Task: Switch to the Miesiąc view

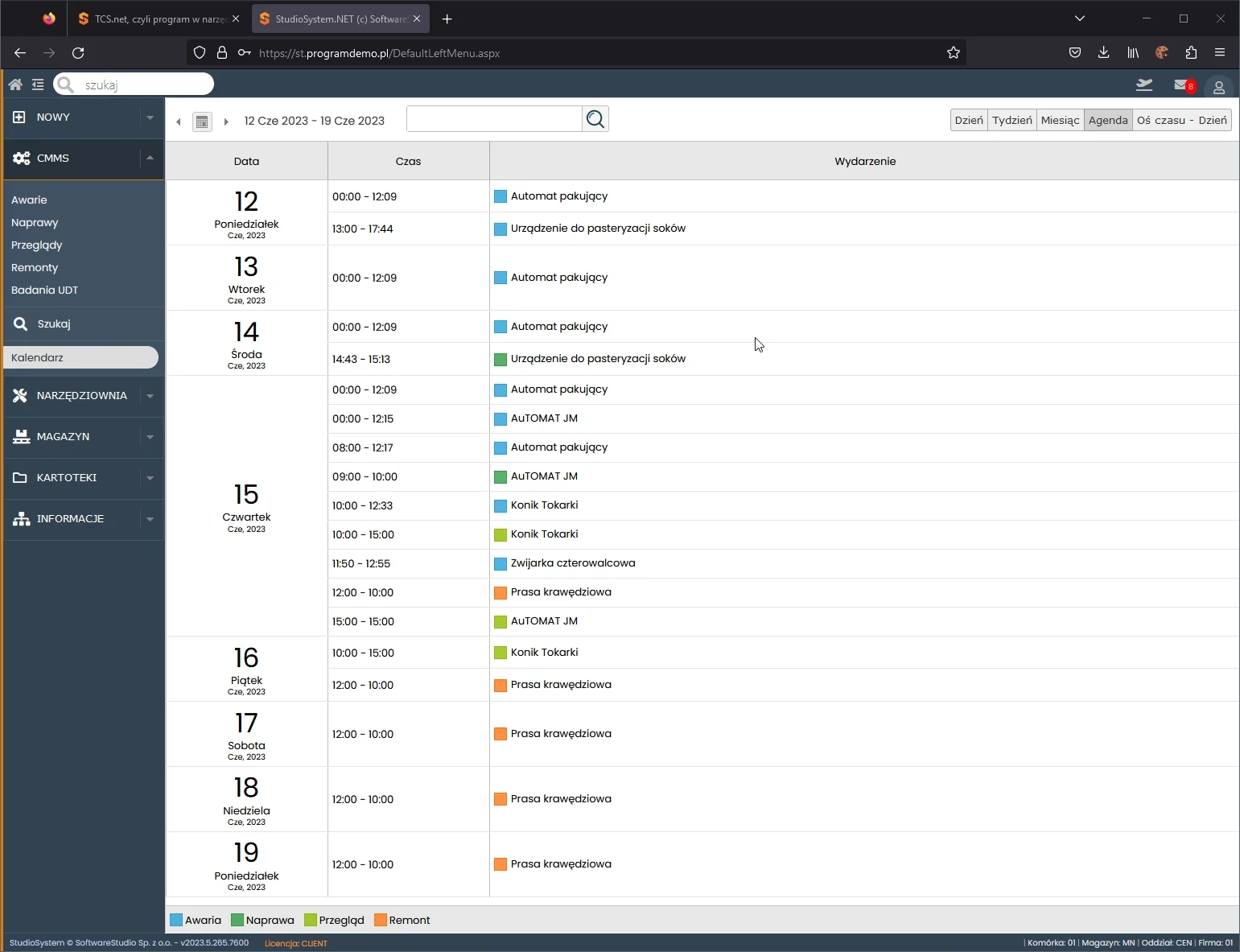Action: pyautogui.click(x=1060, y=120)
